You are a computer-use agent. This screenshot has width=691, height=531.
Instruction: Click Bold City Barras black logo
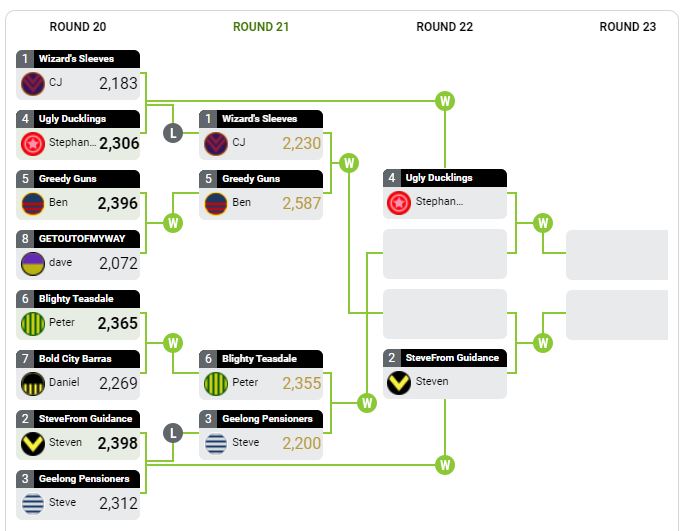(x=33, y=383)
